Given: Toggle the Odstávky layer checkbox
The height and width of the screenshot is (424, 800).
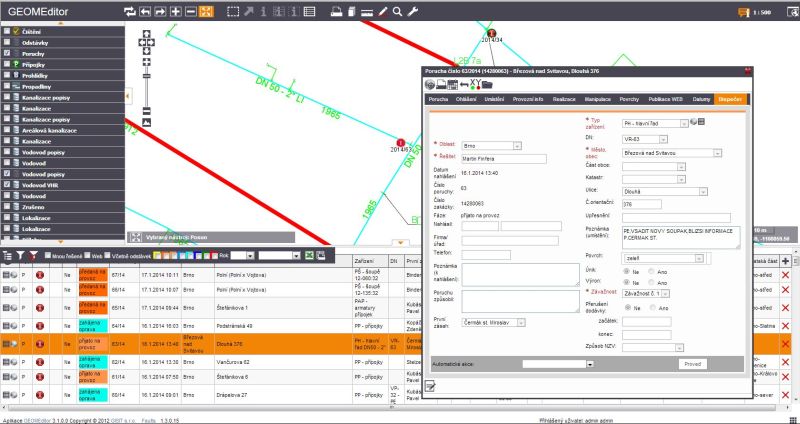Looking at the screenshot, I should pyautogui.click(x=7, y=42).
